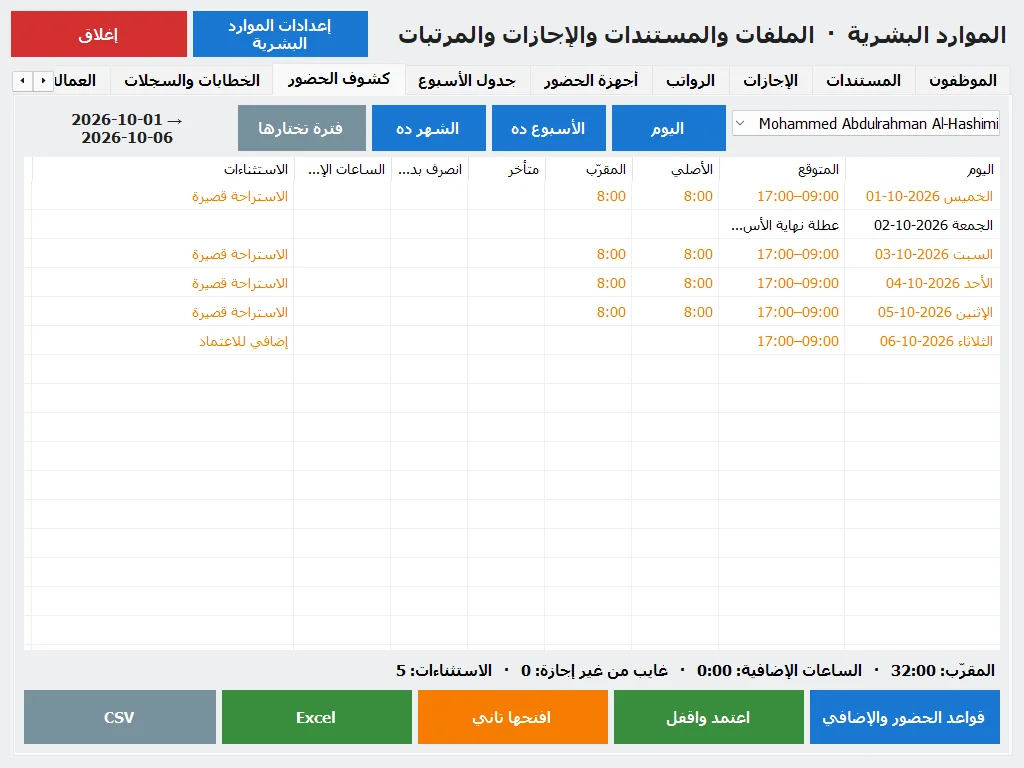1024x768 pixels.
Task: Click the الأصلي column header
Action: pyautogui.click(x=675, y=170)
